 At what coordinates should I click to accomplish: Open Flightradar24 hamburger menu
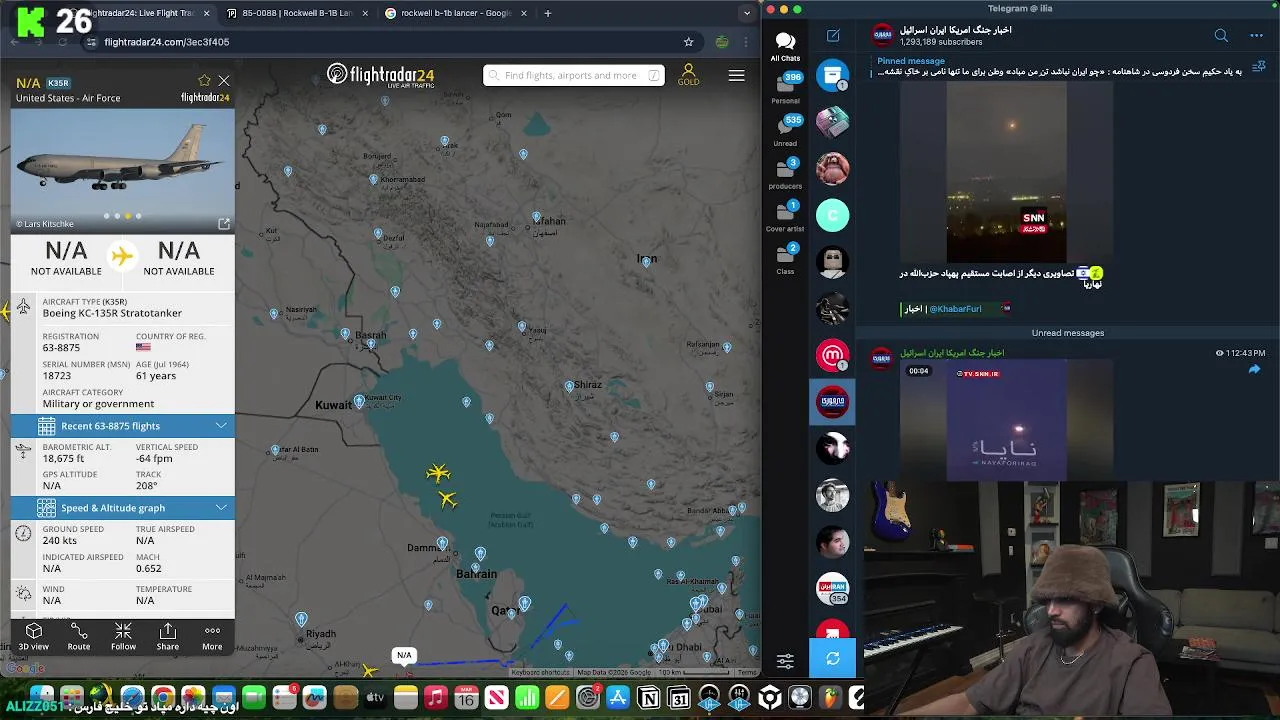tap(737, 75)
